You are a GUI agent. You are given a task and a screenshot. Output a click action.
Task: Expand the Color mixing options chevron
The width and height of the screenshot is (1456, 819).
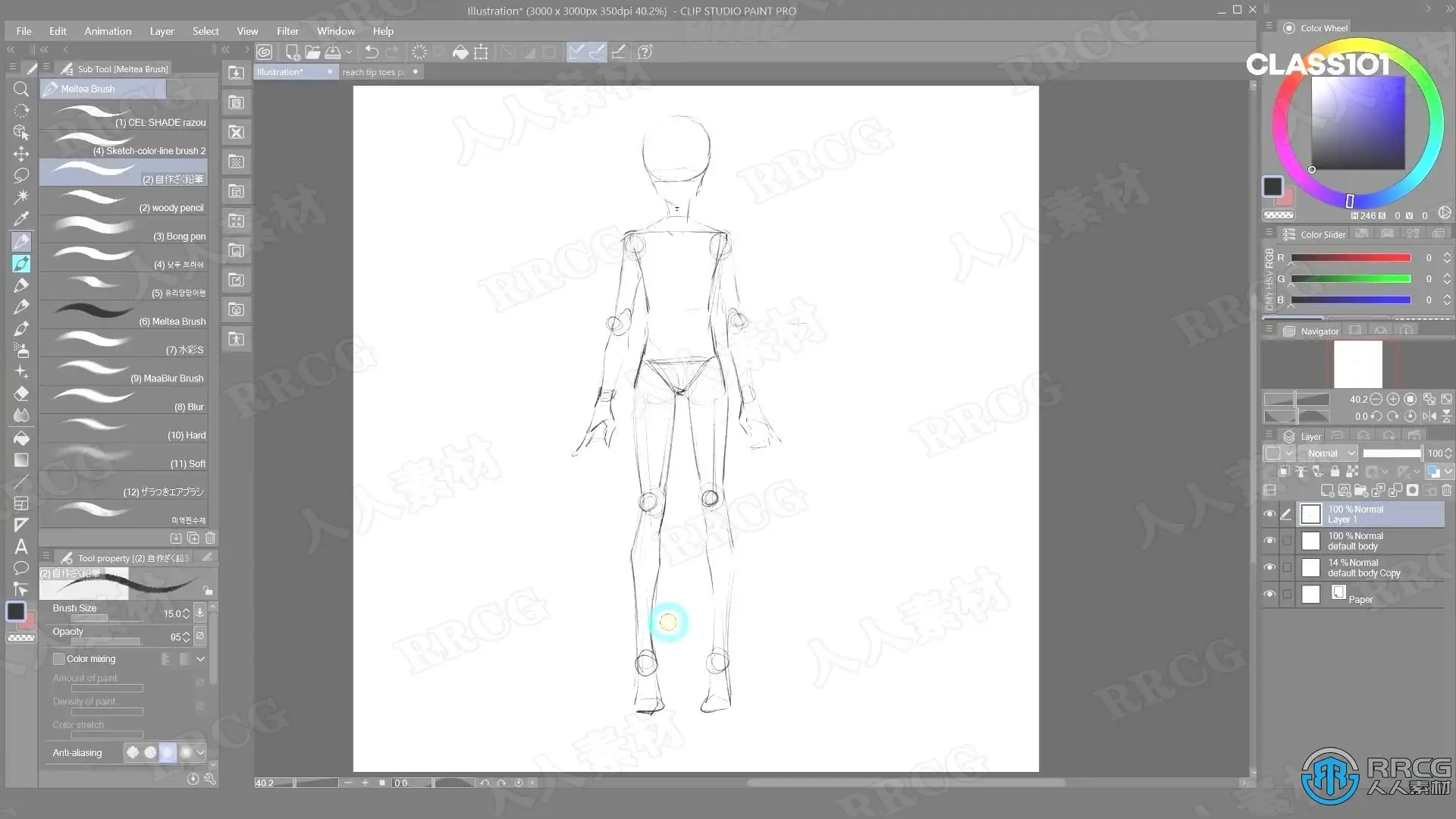click(200, 659)
